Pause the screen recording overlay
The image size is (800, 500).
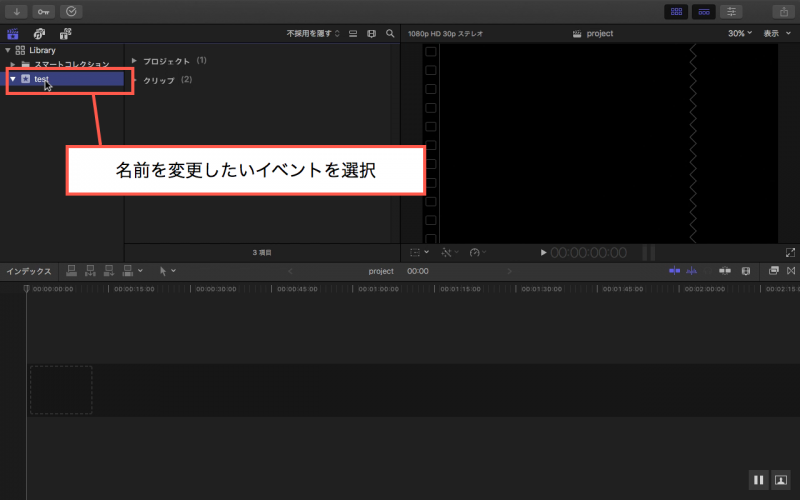[759, 480]
